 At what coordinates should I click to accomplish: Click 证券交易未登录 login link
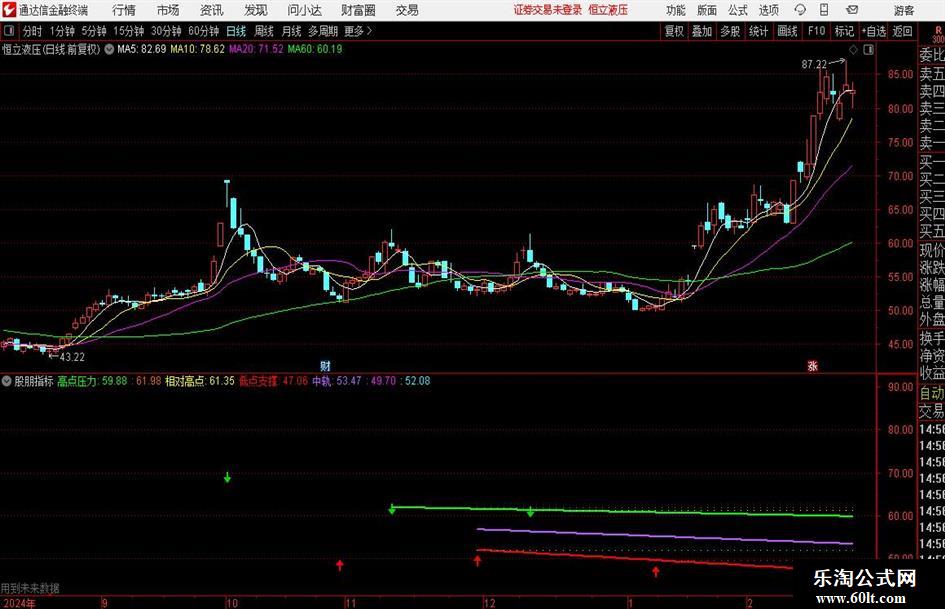pos(548,10)
